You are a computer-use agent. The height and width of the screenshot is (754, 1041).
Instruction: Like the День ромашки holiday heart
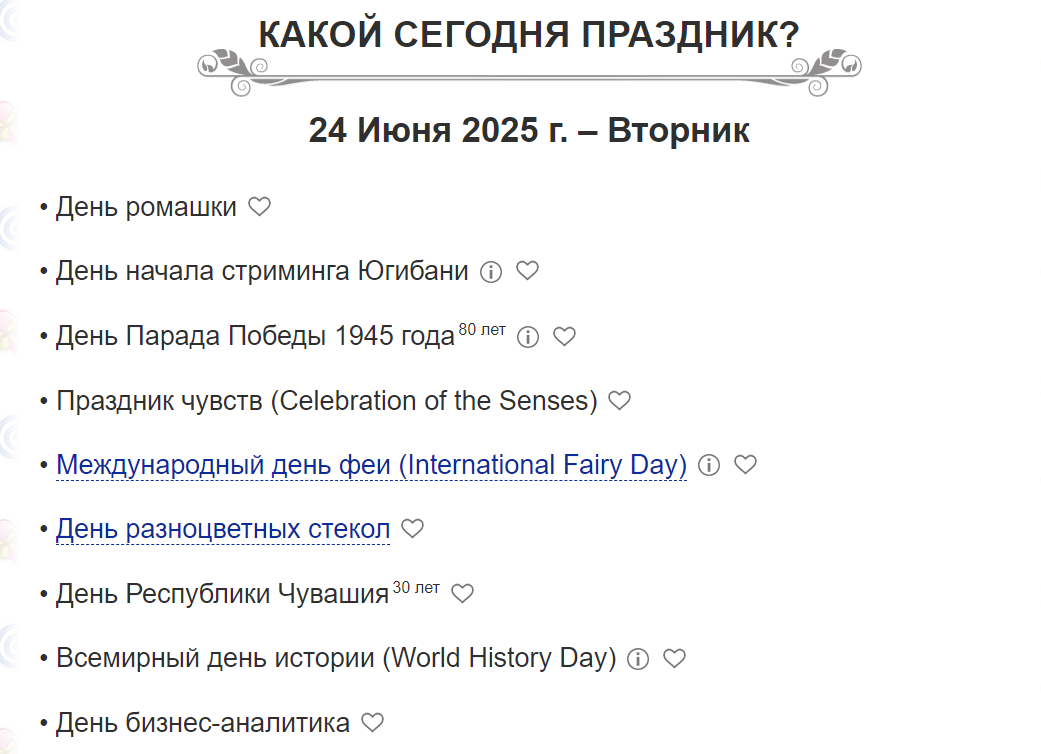260,206
